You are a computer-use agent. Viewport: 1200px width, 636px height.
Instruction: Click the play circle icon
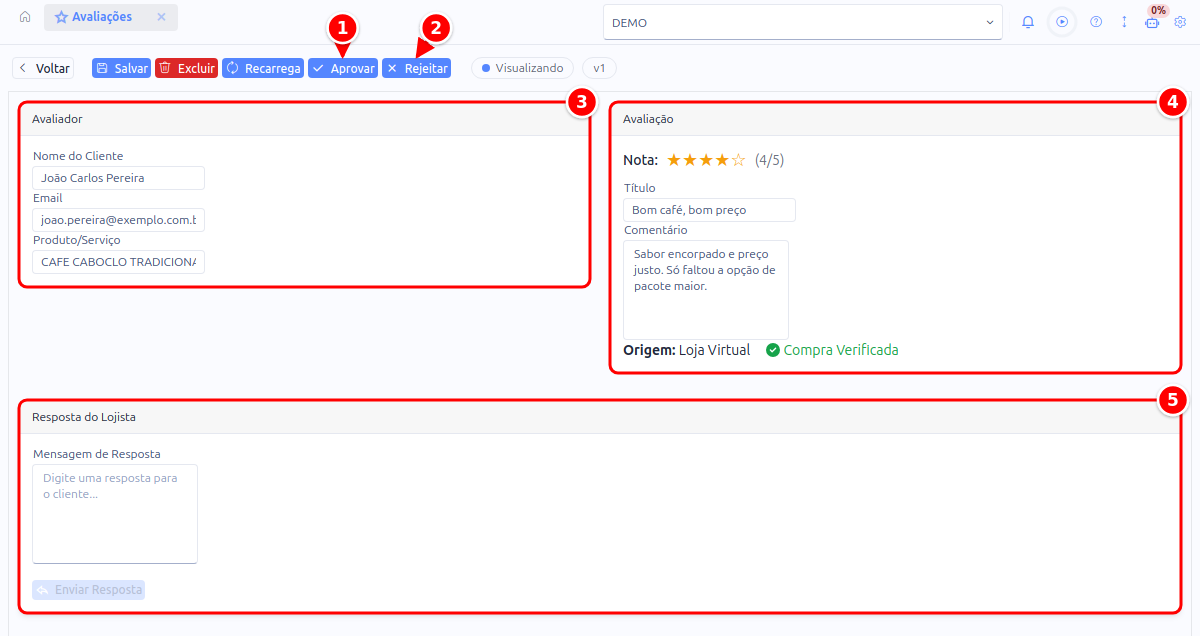point(1062,22)
